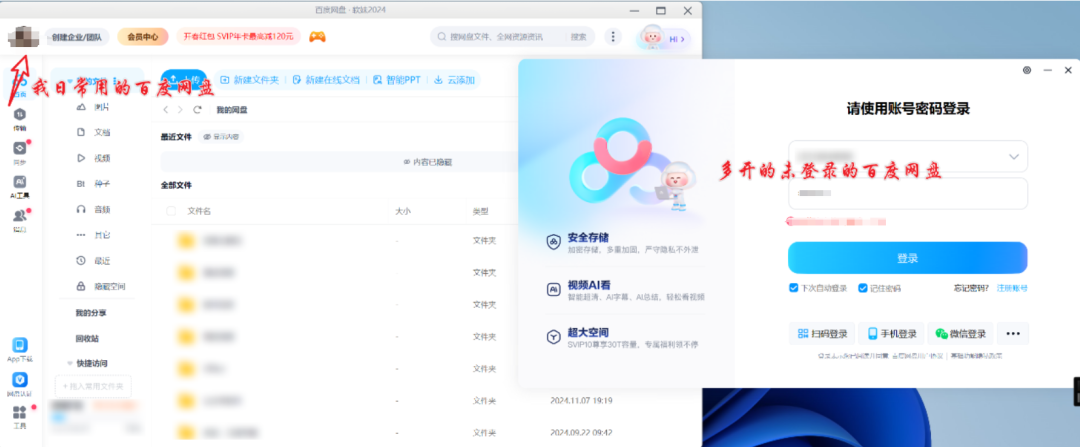Open 我的分享 my shares
The height and width of the screenshot is (447, 1080).
click(91, 313)
